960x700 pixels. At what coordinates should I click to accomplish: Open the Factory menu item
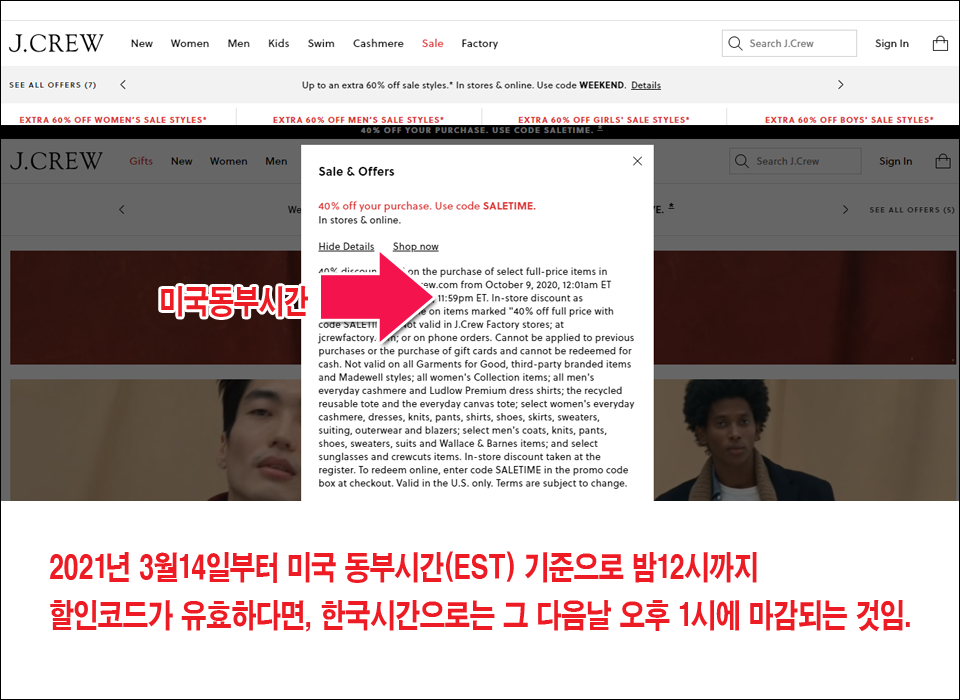[479, 43]
